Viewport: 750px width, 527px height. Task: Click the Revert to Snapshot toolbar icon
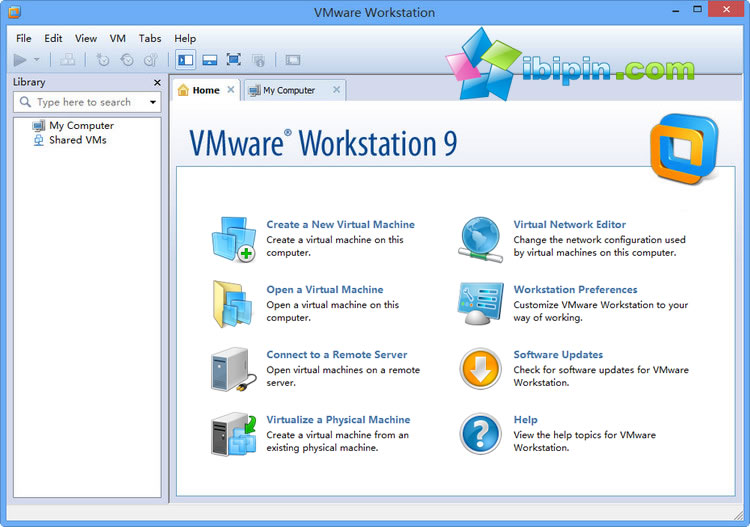(x=127, y=60)
